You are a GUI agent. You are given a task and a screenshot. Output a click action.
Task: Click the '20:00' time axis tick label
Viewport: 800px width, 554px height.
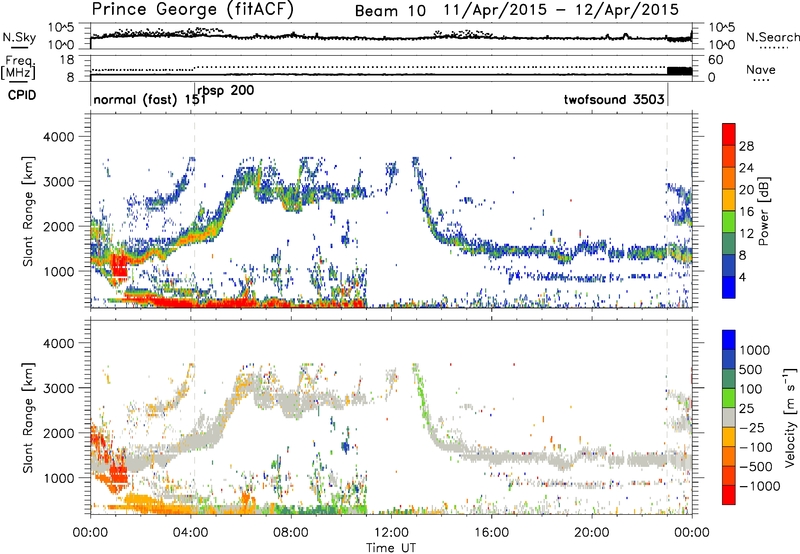[591, 533]
